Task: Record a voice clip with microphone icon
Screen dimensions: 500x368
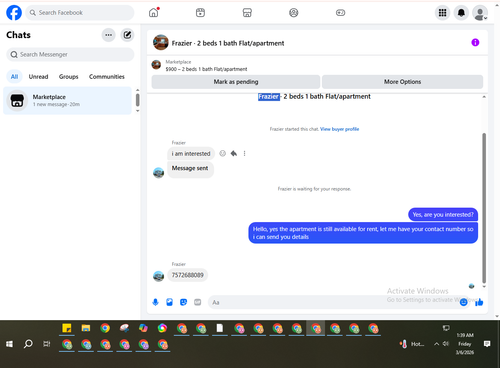Action: [x=155, y=302]
